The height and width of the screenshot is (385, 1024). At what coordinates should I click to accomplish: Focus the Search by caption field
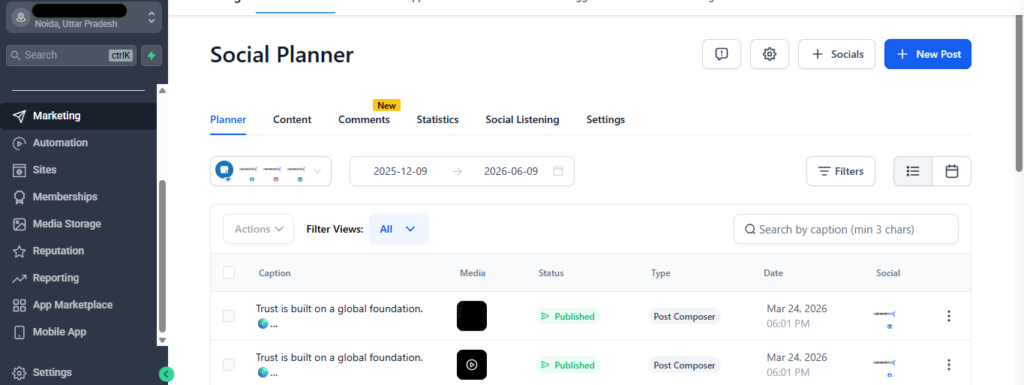pos(846,229)
